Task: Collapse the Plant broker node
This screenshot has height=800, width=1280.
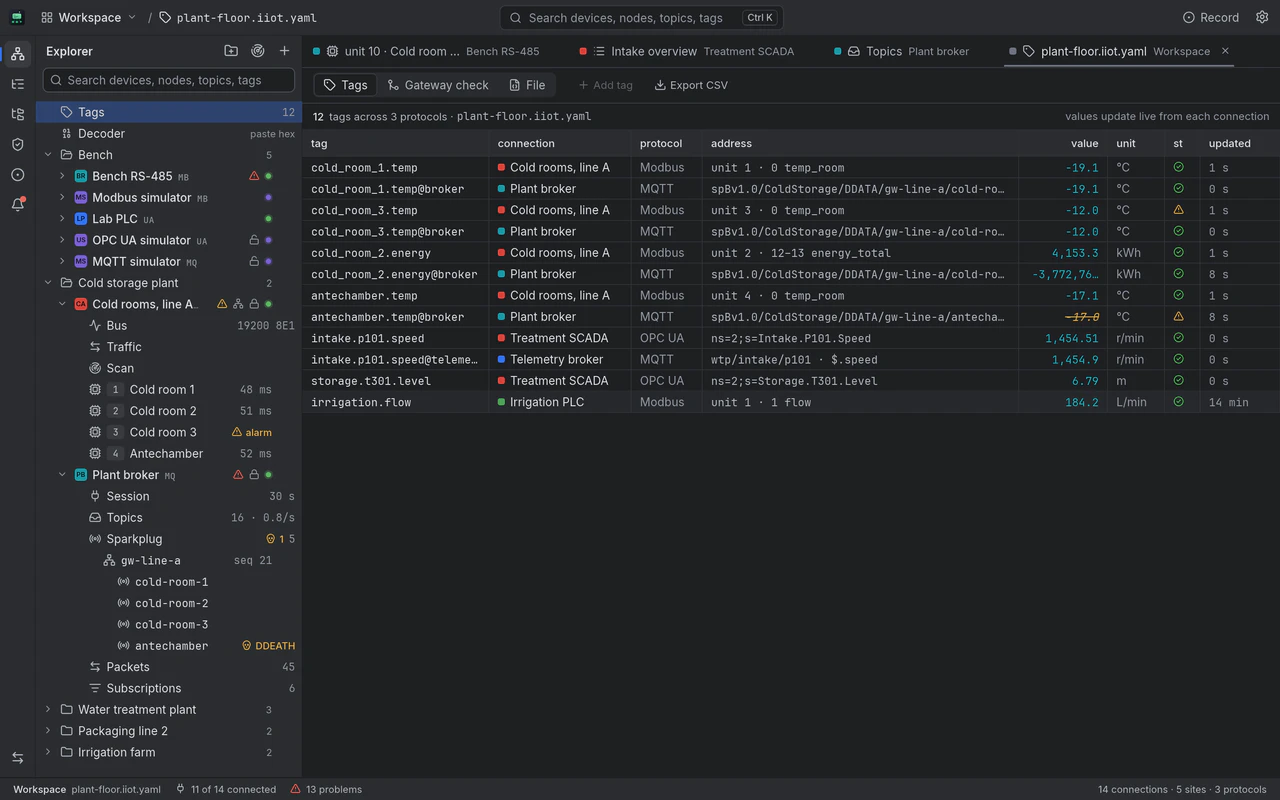Action: click(x=62, y=475)
